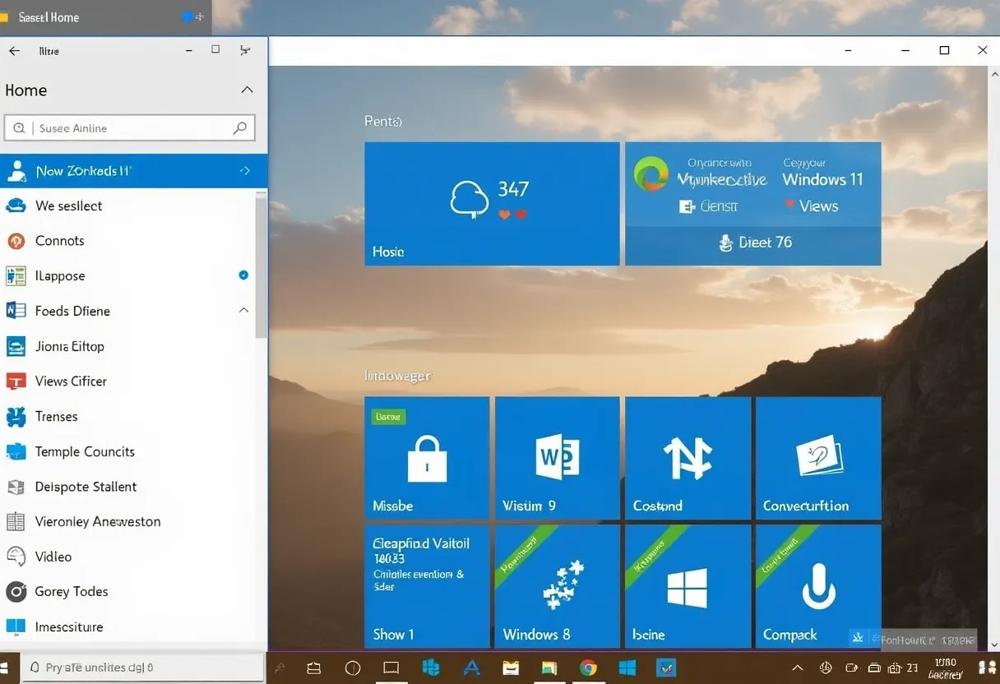The image size is (1000, 684).
Task: Toggle the blue check beside ILappose
Action: (244, 275)
